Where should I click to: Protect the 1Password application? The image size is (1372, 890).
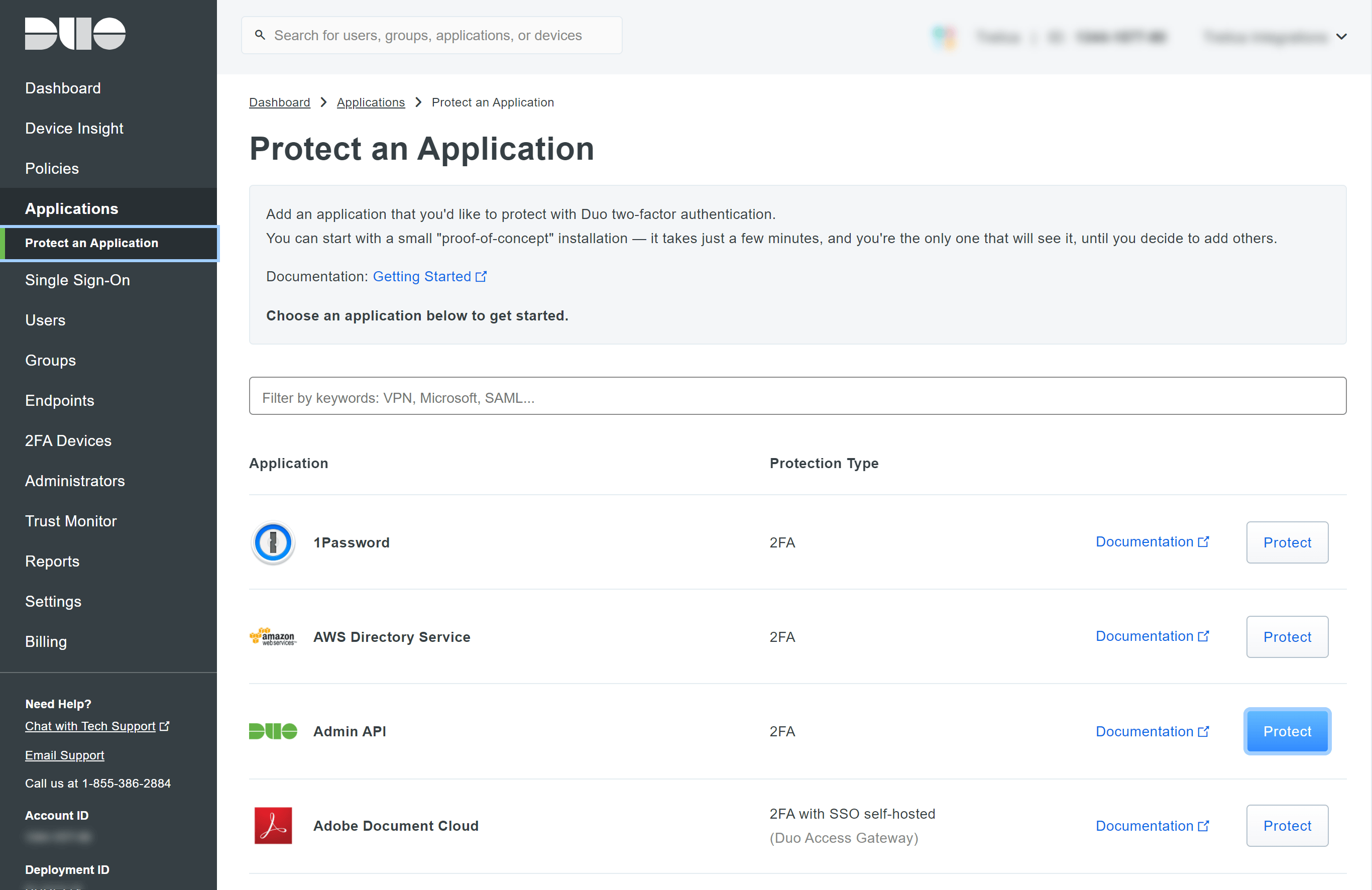(x=1287, y=542)
